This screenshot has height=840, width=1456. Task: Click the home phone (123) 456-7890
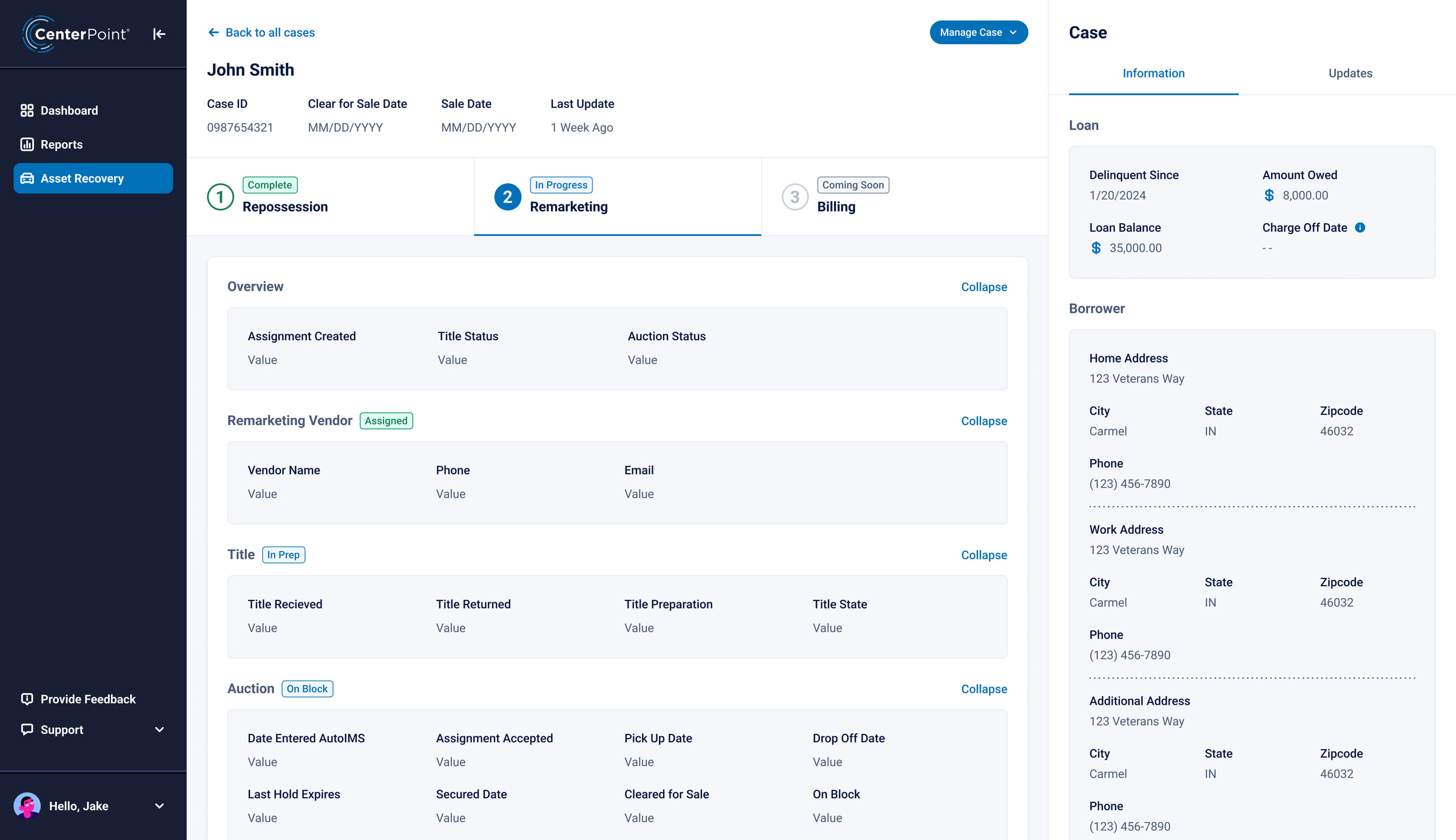click(x=1130, y=484)
